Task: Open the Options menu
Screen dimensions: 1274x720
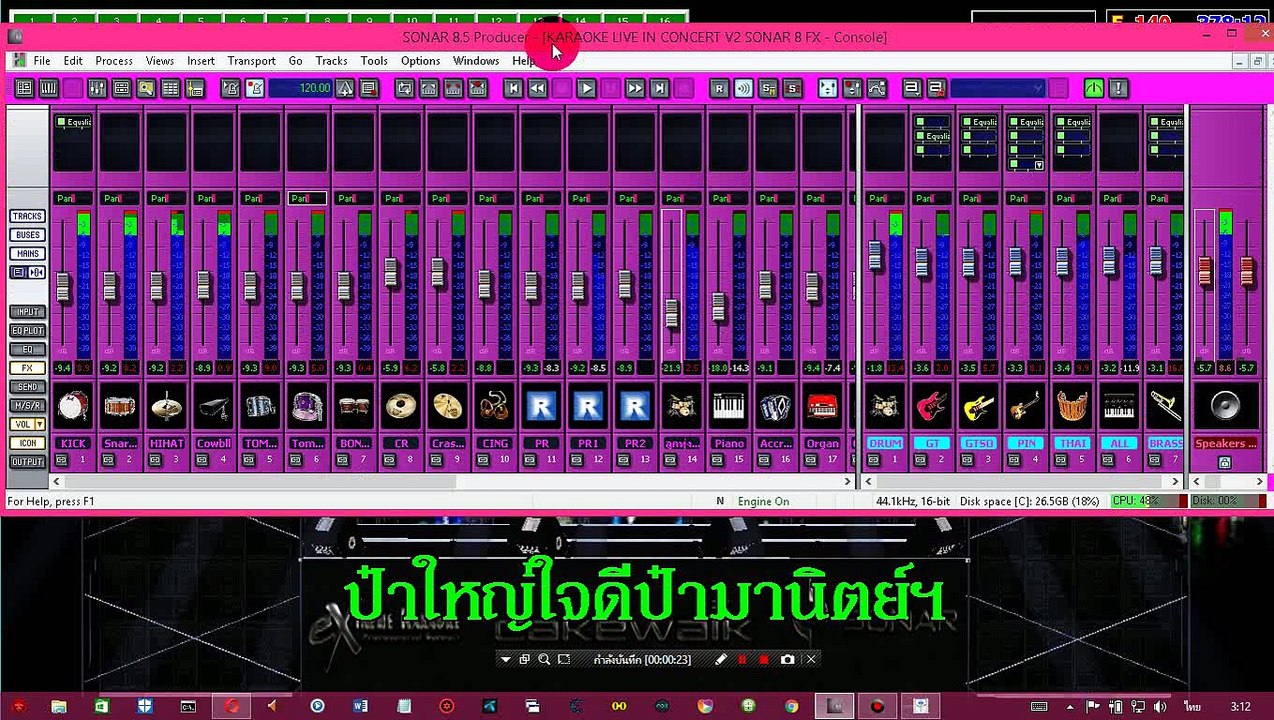Action: point(420,61)
